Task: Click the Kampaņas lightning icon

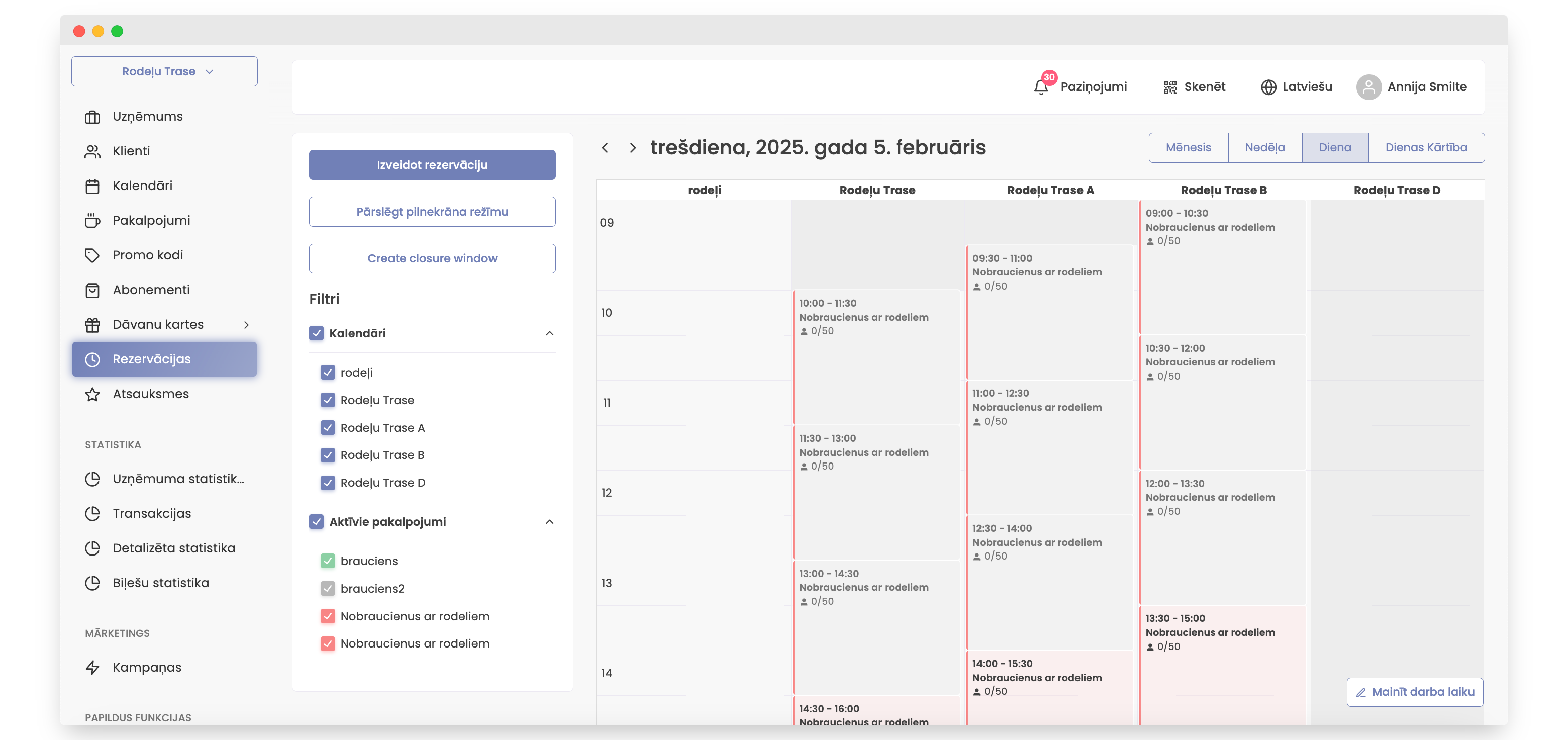Action: (92, 668)
